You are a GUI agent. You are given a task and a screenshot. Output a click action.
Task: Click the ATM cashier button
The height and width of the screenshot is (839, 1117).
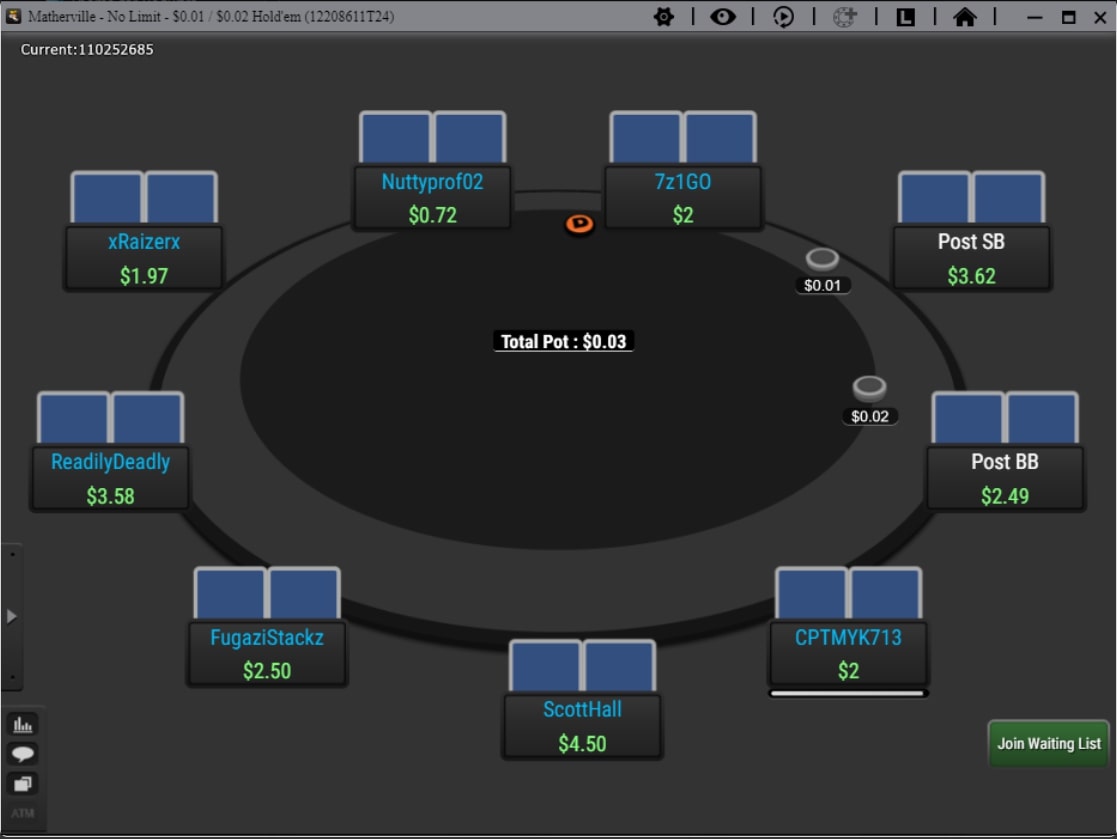[23, 813]
